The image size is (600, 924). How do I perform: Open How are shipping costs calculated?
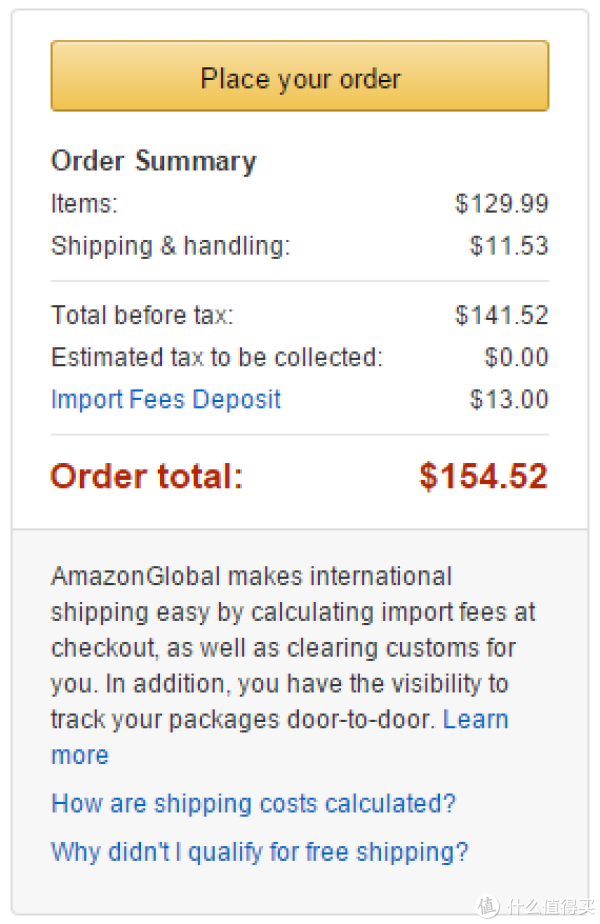click(253, 803)
